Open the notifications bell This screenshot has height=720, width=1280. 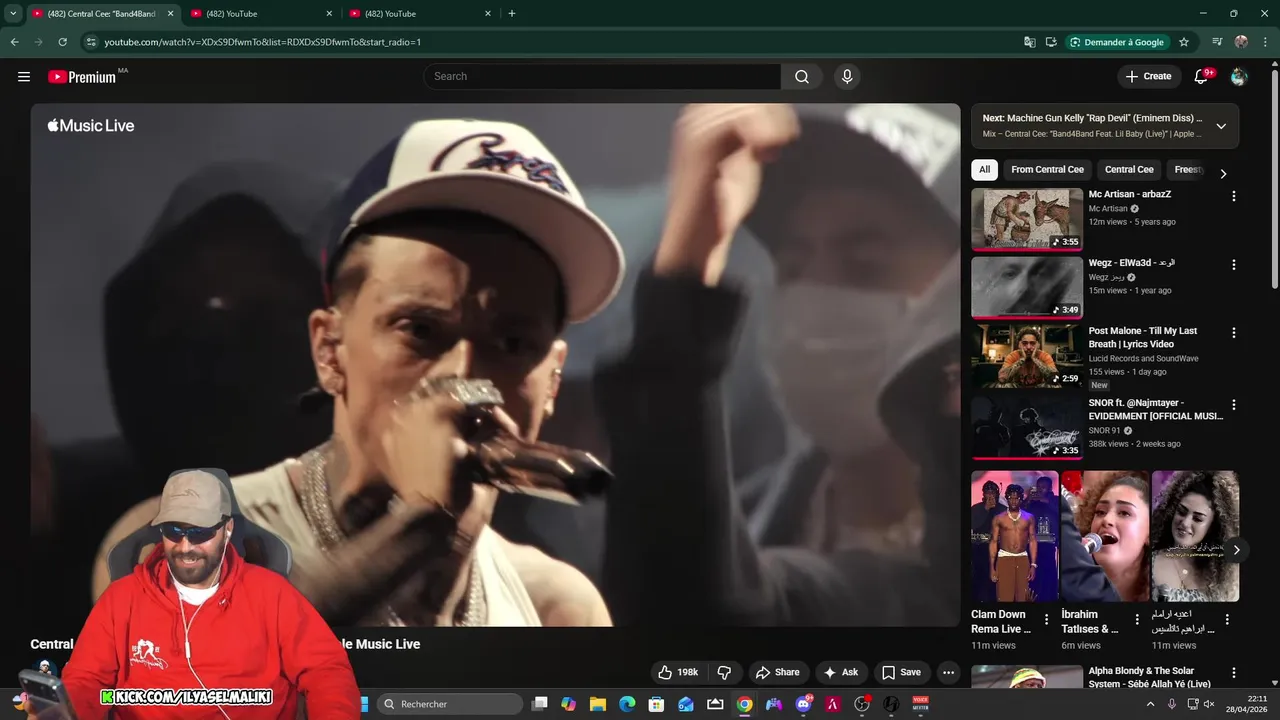(1201, 76)
